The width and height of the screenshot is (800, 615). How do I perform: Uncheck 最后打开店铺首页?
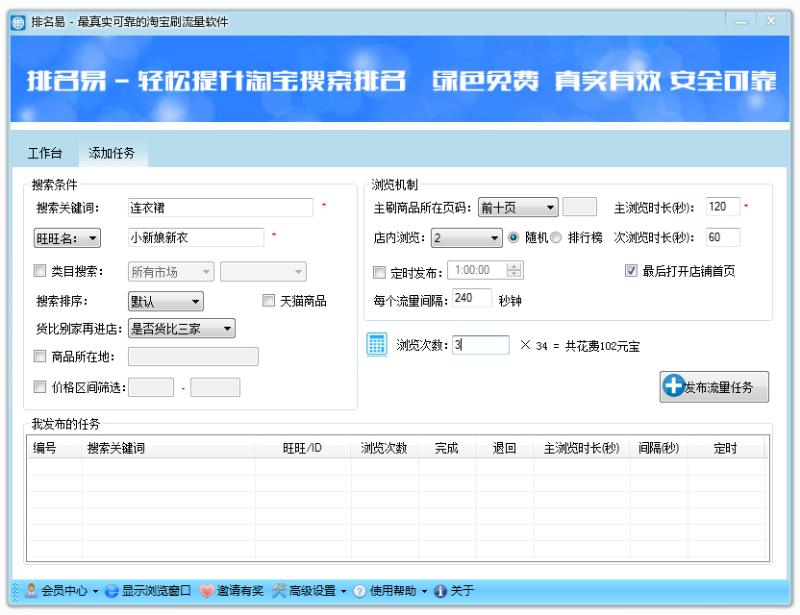click(631, 270)
